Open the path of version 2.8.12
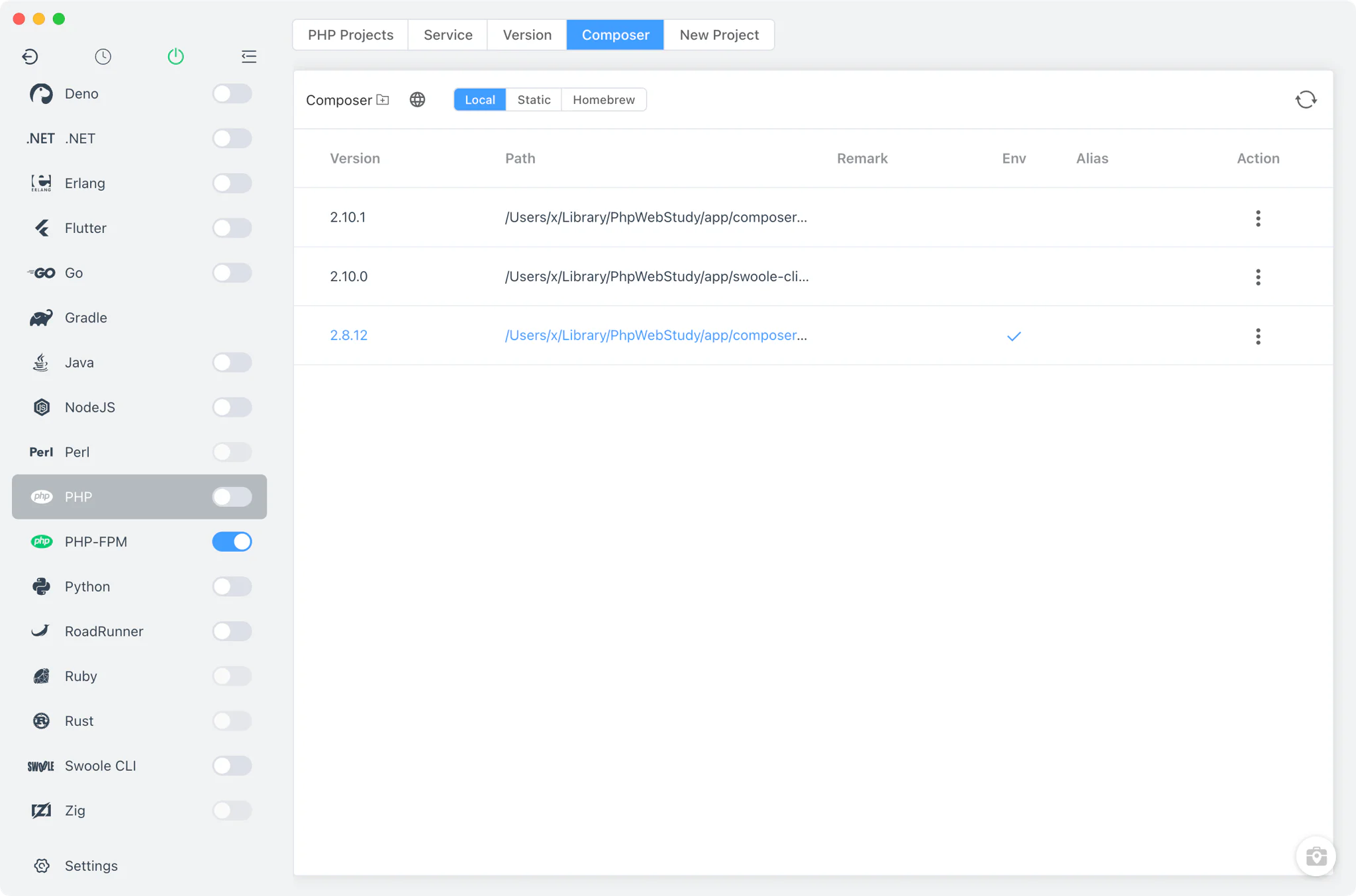The width and height of the screenshot is (1356, 896). click(x=656, y=336)
